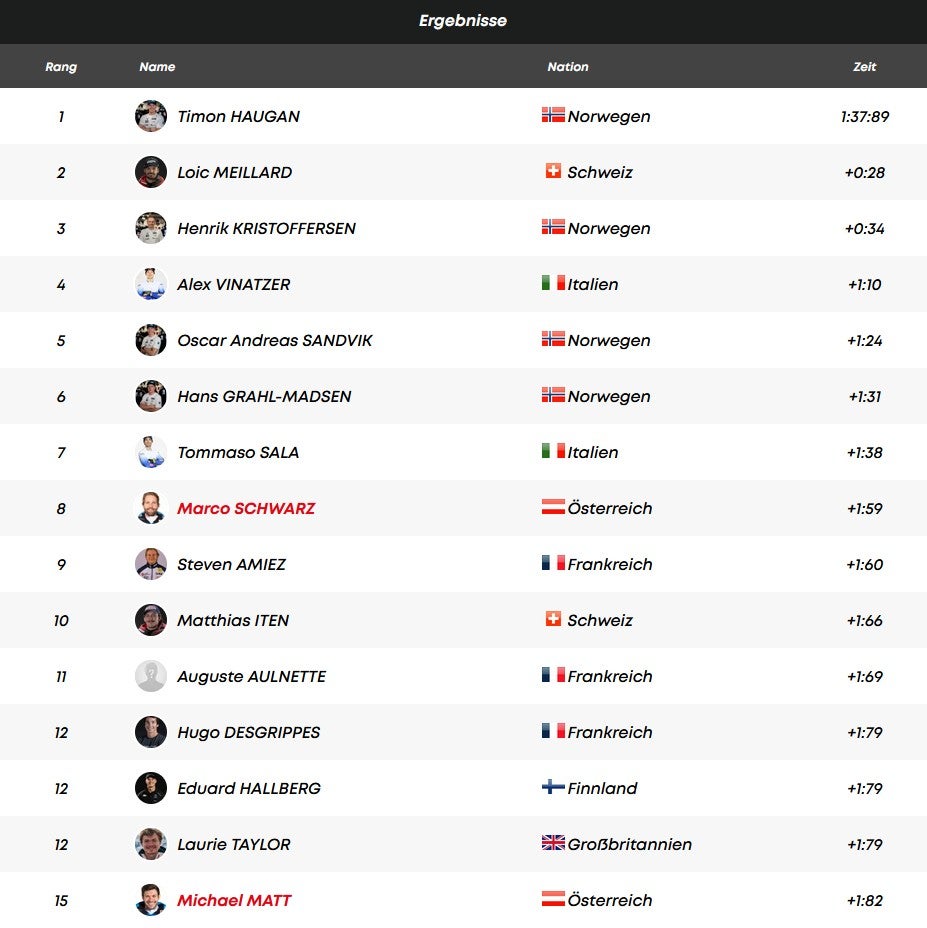The width and height of the screenshot is (927, 928).
Task: Click the Swiss flag next to Loic Meillard
Action: 553,171
